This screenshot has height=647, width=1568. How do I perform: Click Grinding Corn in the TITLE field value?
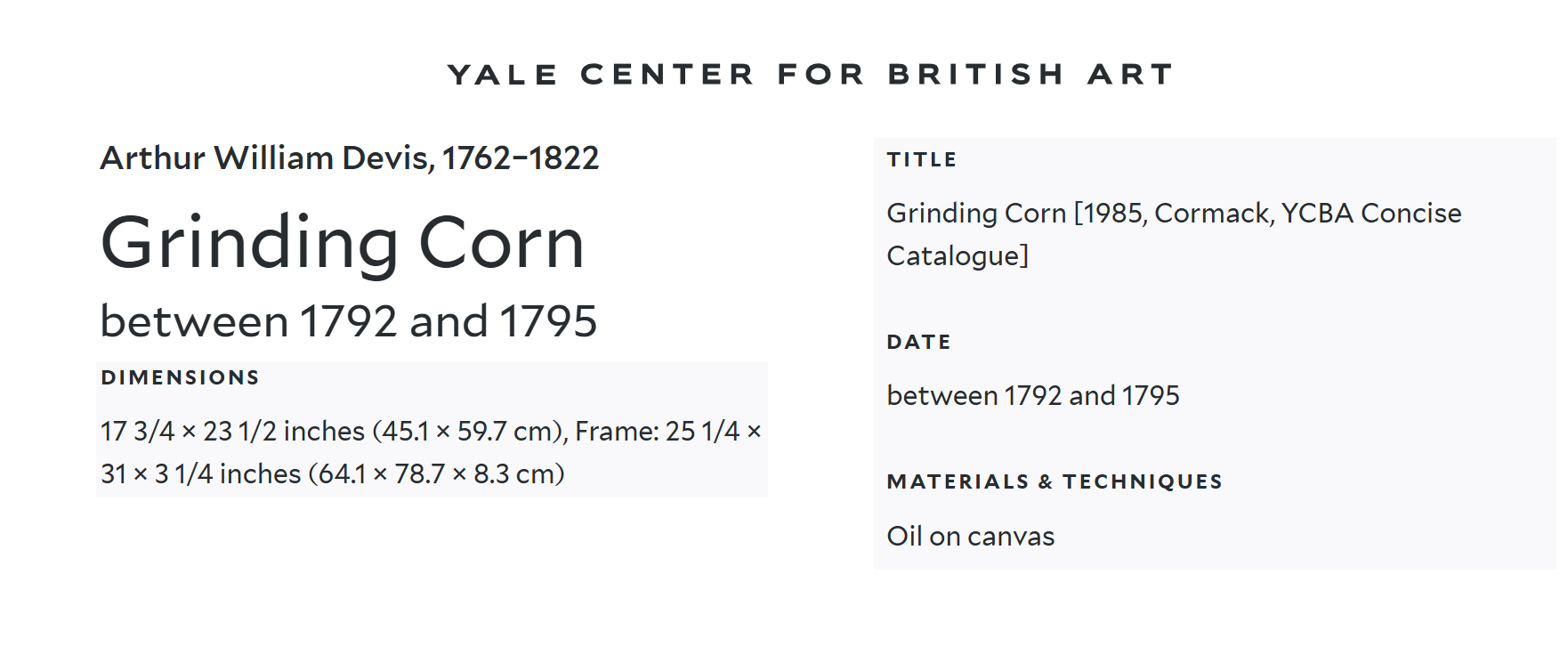click(x=976, y=214)
